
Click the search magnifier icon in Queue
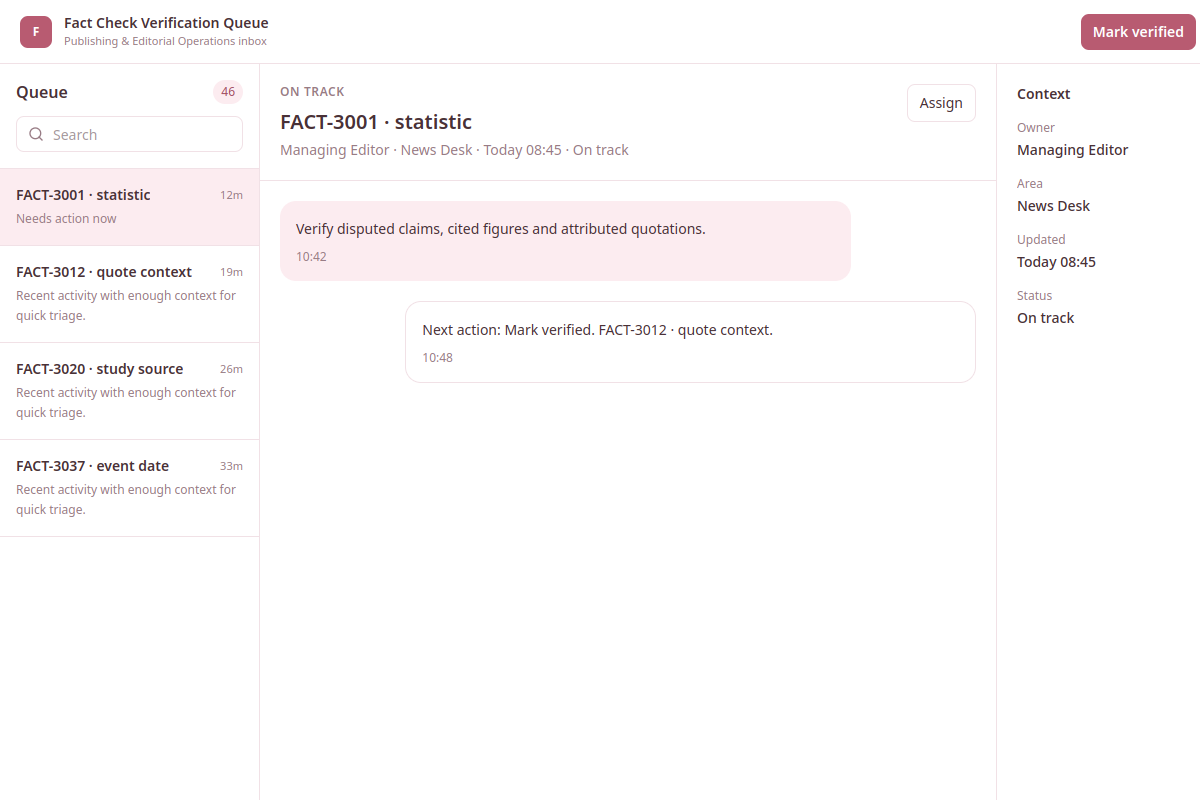37,134
